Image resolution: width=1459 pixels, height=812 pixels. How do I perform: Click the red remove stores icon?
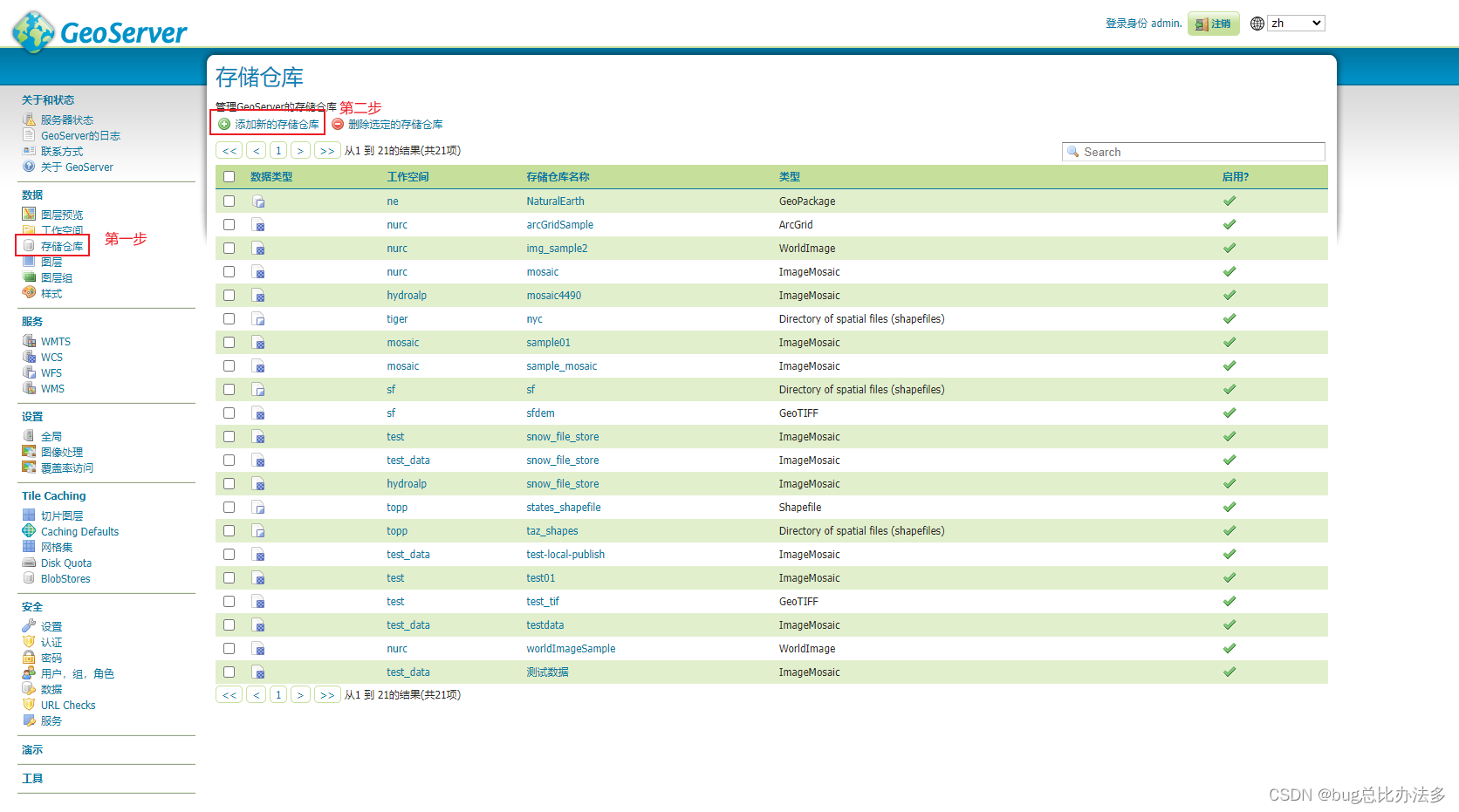[338, 124]
